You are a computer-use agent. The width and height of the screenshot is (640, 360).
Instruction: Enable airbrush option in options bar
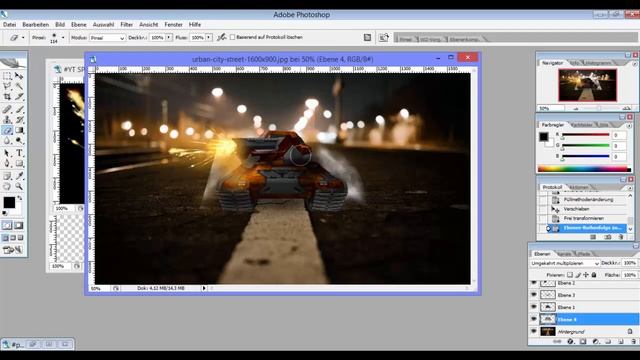click(222, 38)
